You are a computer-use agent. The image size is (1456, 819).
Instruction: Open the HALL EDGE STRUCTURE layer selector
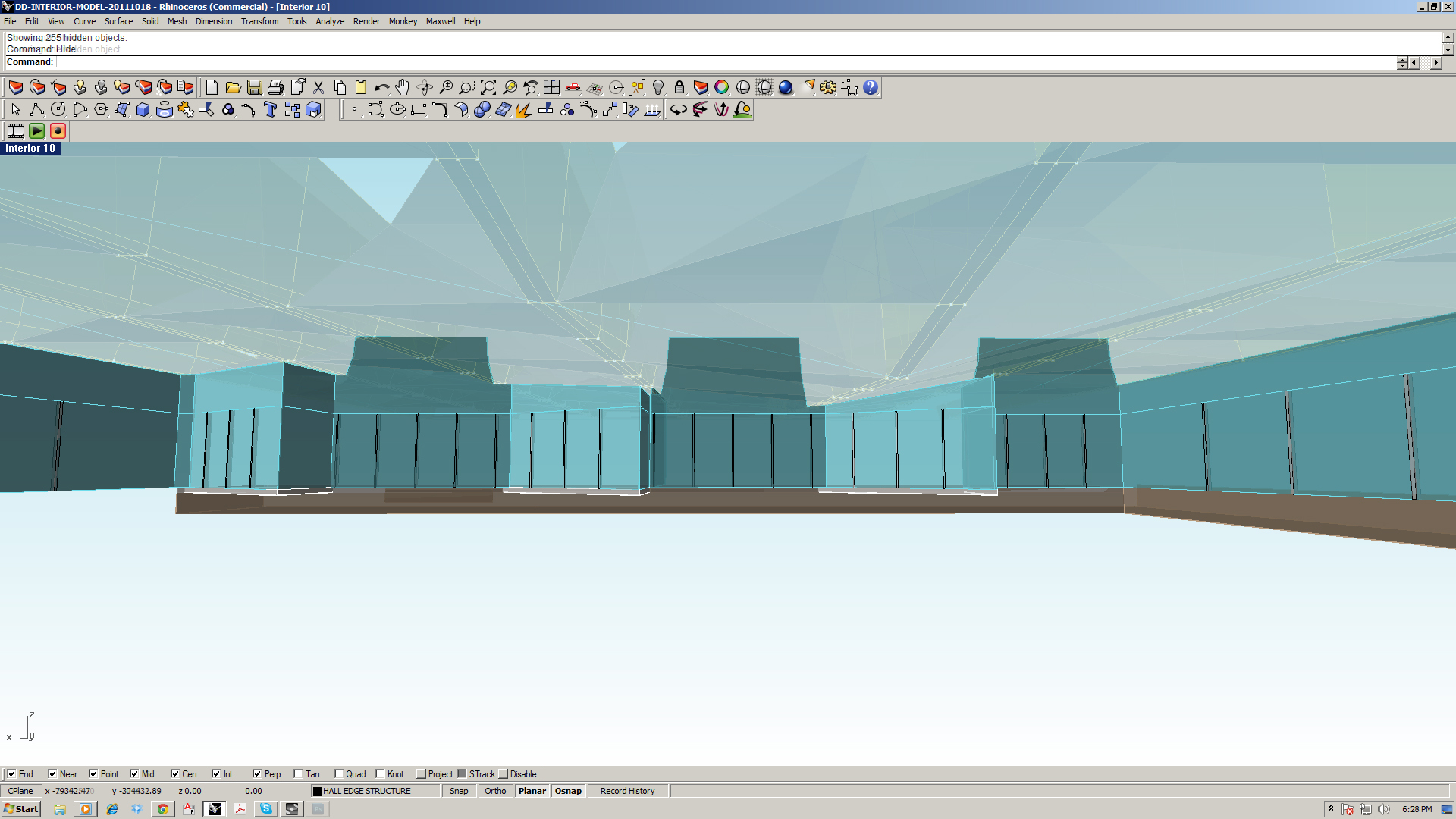tap(375, 791)
